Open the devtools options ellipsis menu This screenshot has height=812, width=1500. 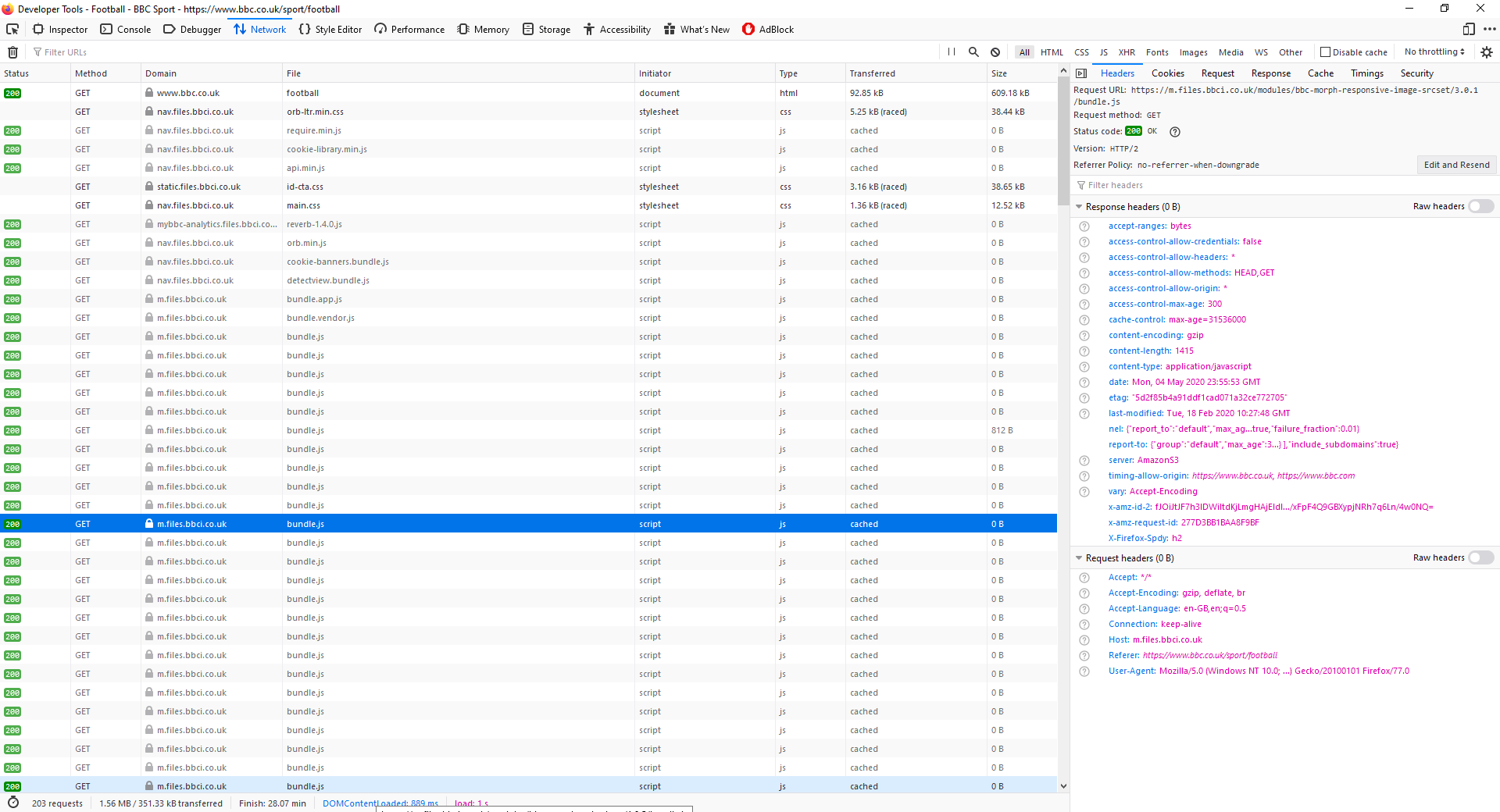click(x=1489, y=30)
